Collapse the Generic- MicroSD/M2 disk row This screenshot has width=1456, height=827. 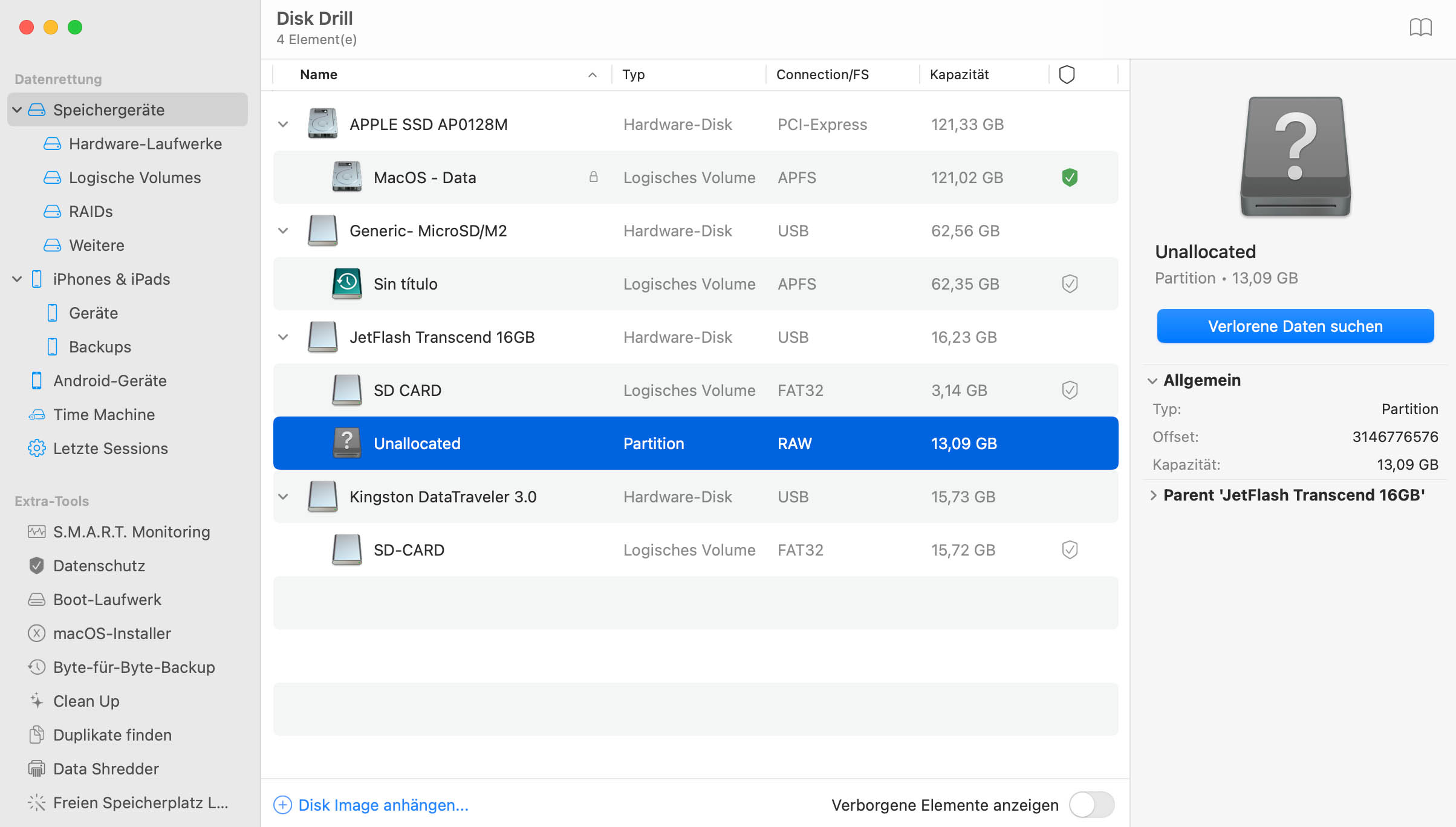[283, 231]
